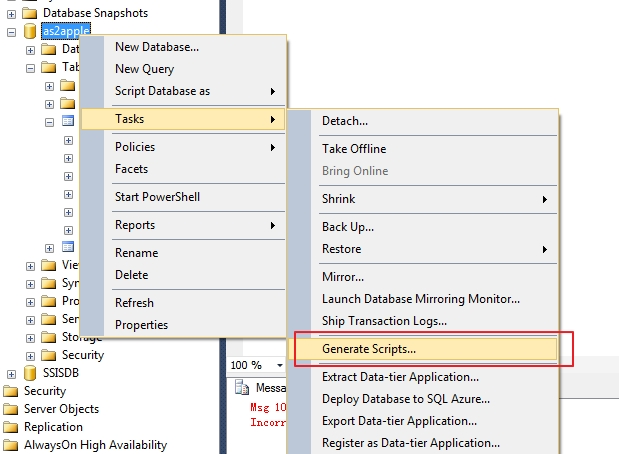Click the folder icon beside Security under as2apple
Image resolution: width=619 pixels, height=454 pixels.
coord(49,355)
